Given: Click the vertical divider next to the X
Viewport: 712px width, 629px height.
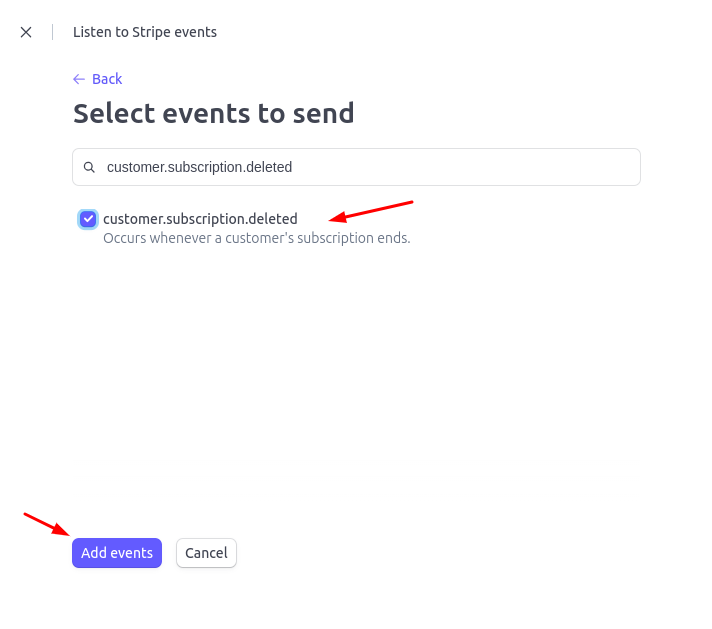Looking at the screenshot, I should click(x=53, y=32).
